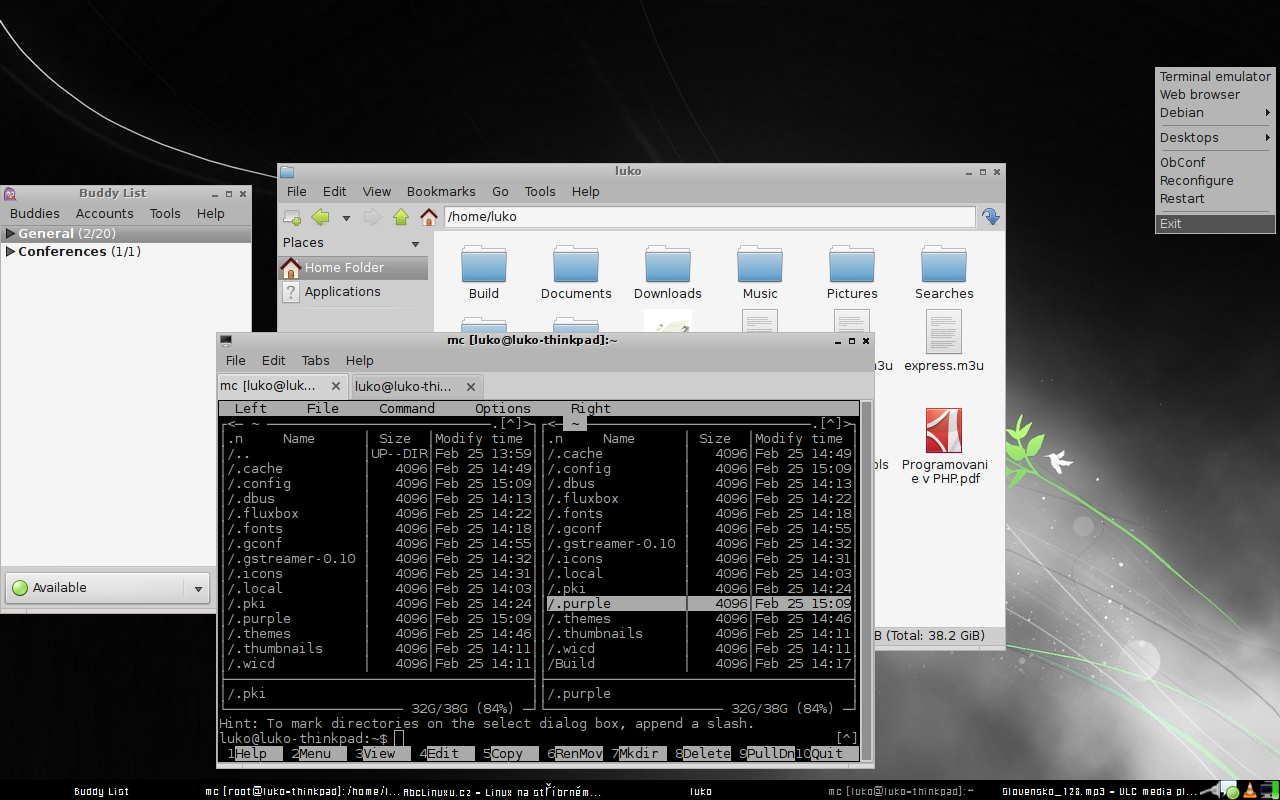Click the Pidgin icon in Buddy List titlebar

coord(9,194)
